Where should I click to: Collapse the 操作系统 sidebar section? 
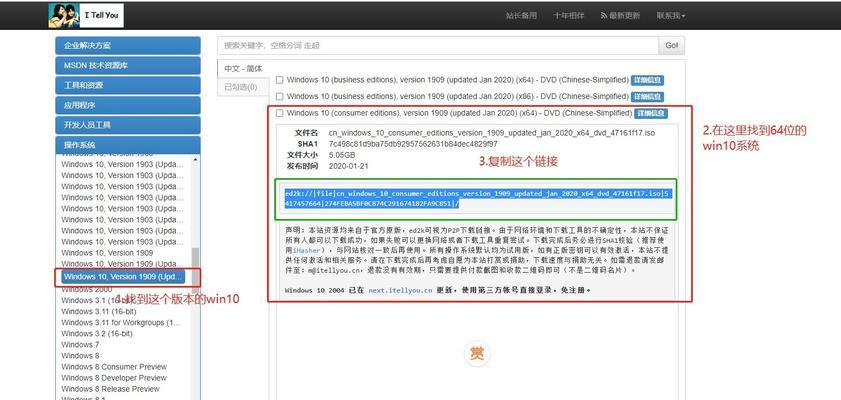pos(128,145)
